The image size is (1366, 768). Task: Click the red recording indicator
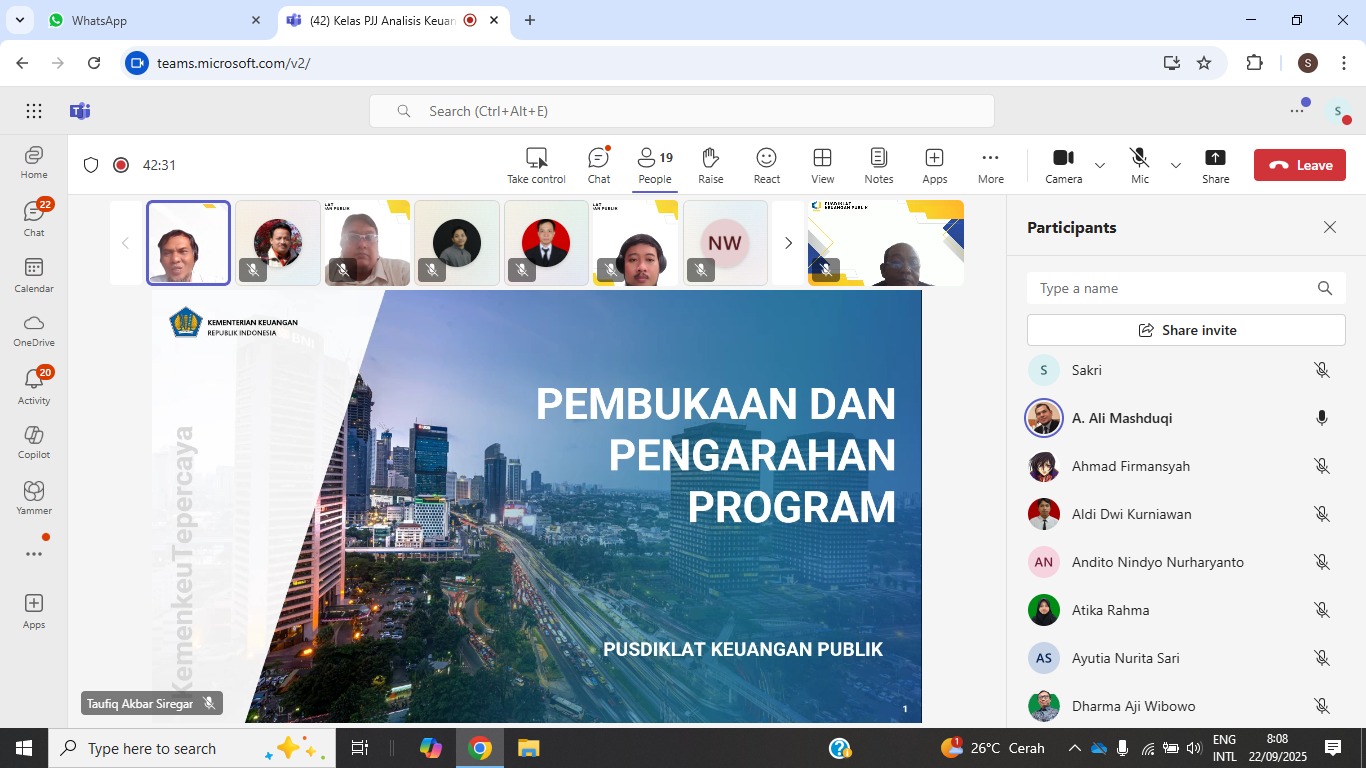tap(121, 165)
